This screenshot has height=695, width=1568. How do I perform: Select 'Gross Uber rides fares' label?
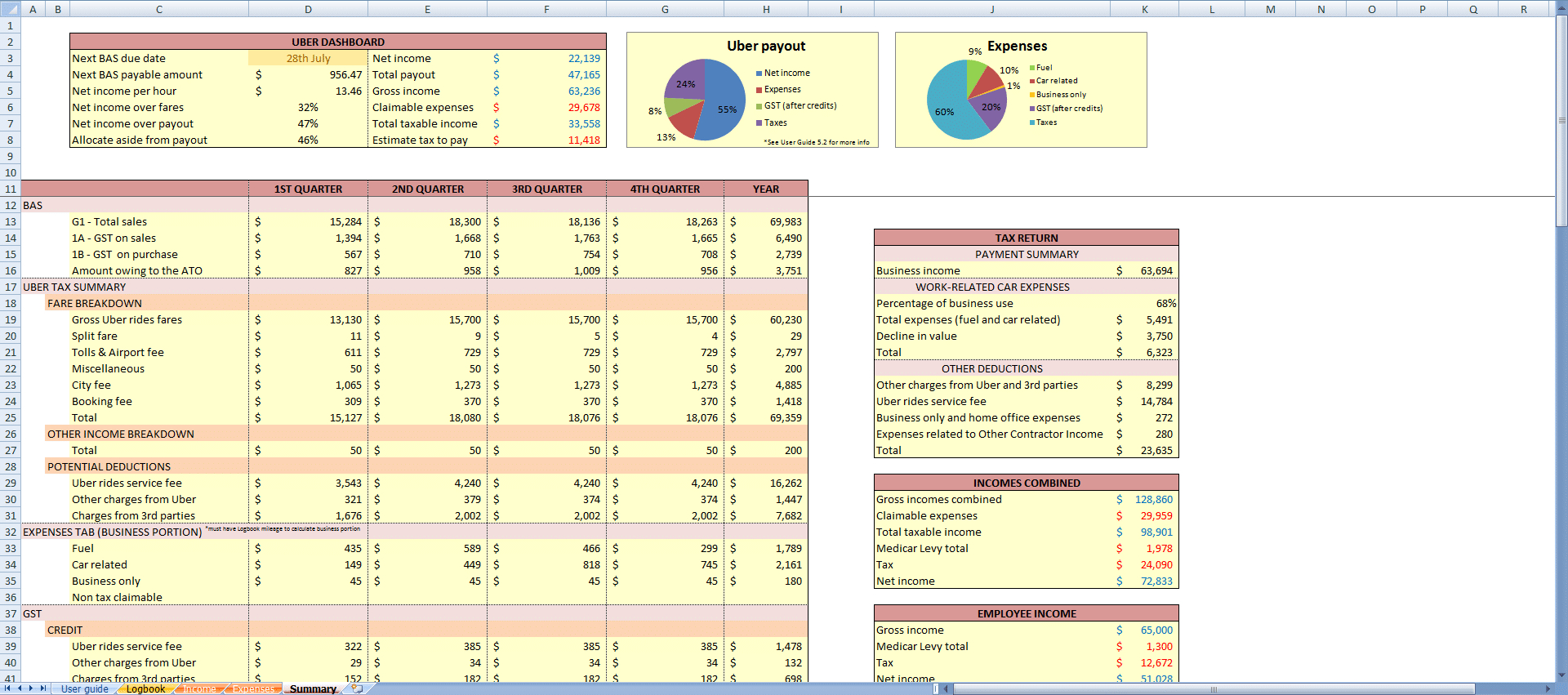[127, 319]
